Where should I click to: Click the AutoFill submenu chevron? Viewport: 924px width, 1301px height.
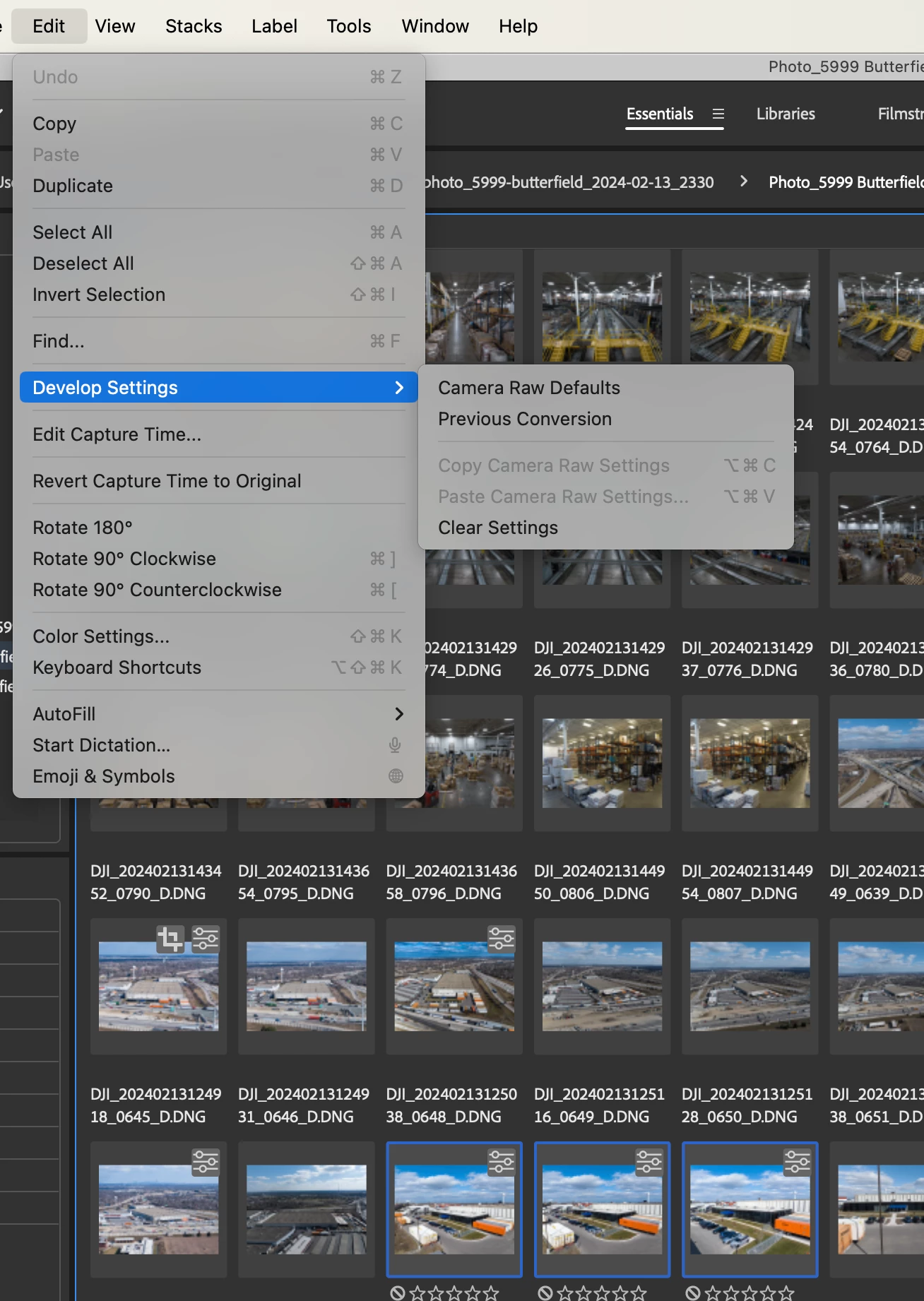[x=399, y=714]
